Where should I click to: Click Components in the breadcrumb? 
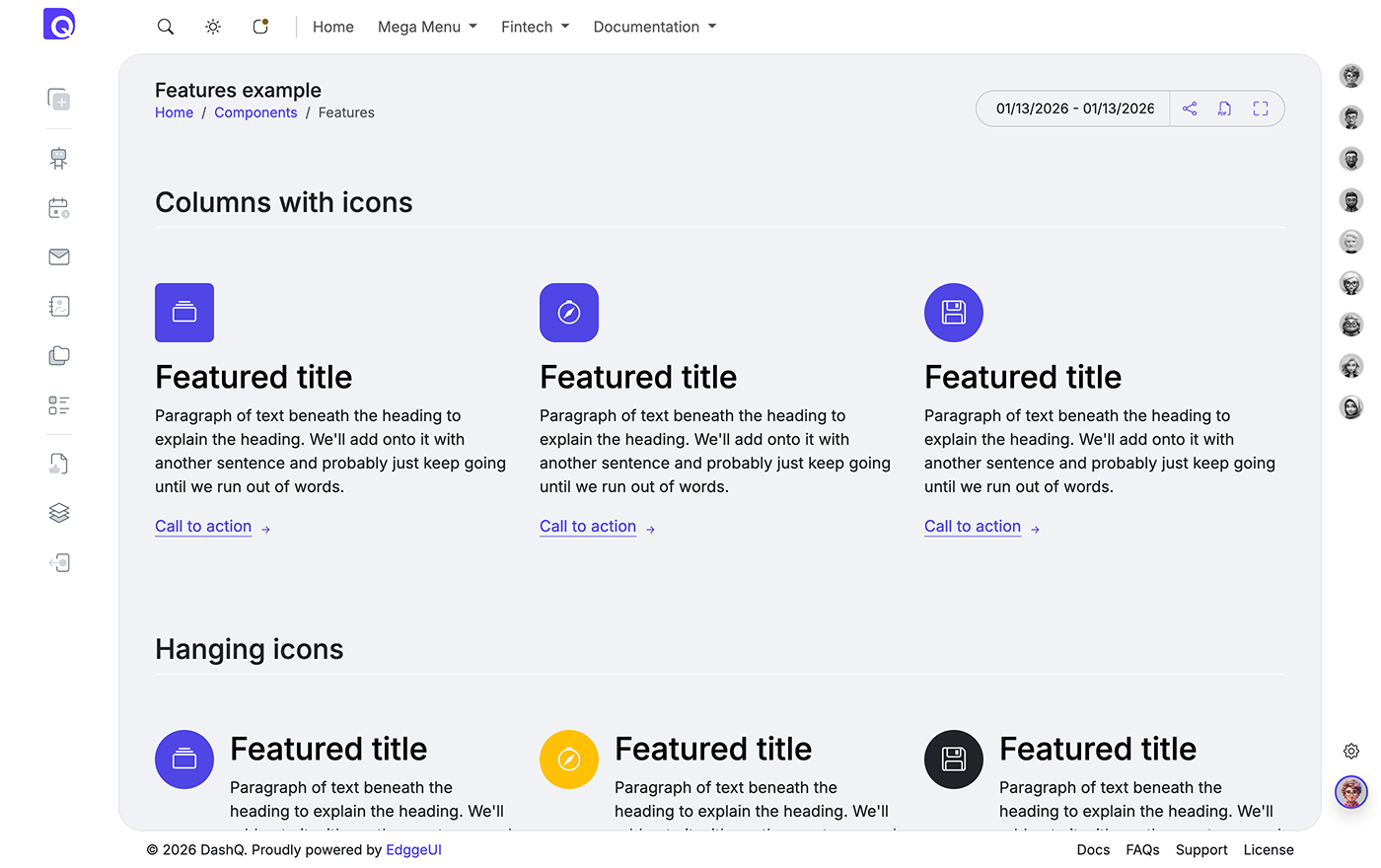pyautogui.click(x=255, y=112)
